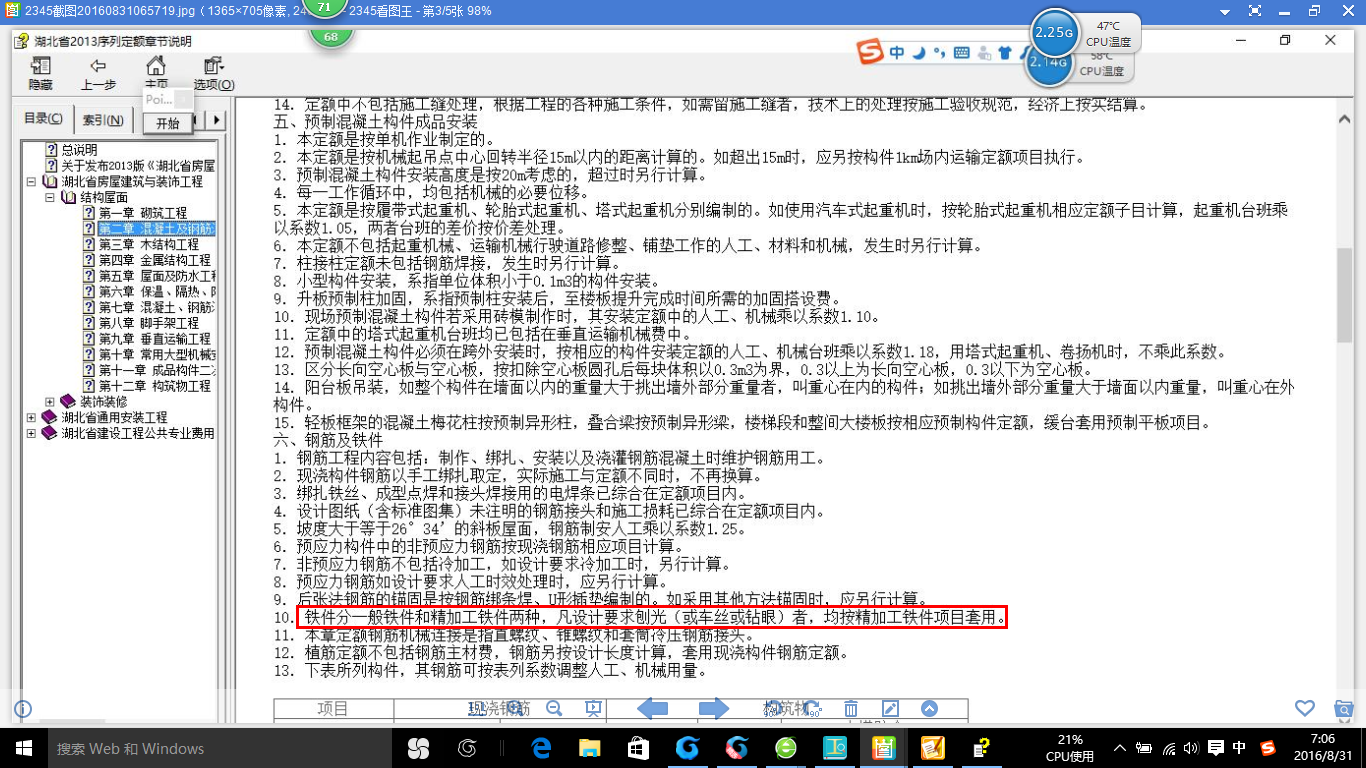Start slideshow from the viewer toolbar
This screenshot has width=1366, height=768.
coord(594,708)
